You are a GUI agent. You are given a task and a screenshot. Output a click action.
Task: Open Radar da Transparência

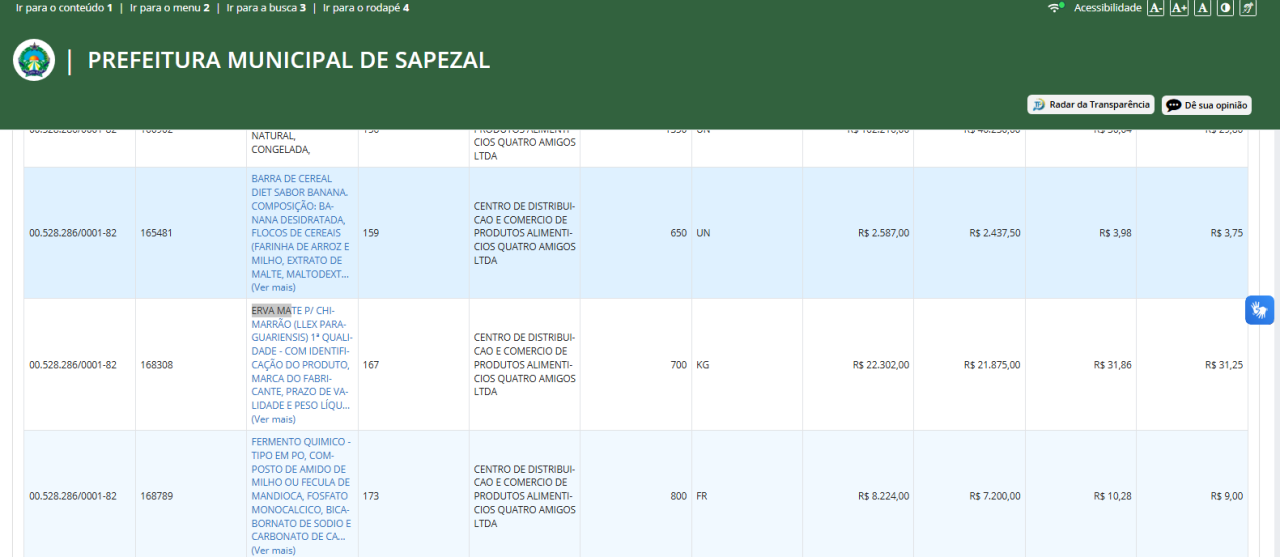(x=1091, y=104)
